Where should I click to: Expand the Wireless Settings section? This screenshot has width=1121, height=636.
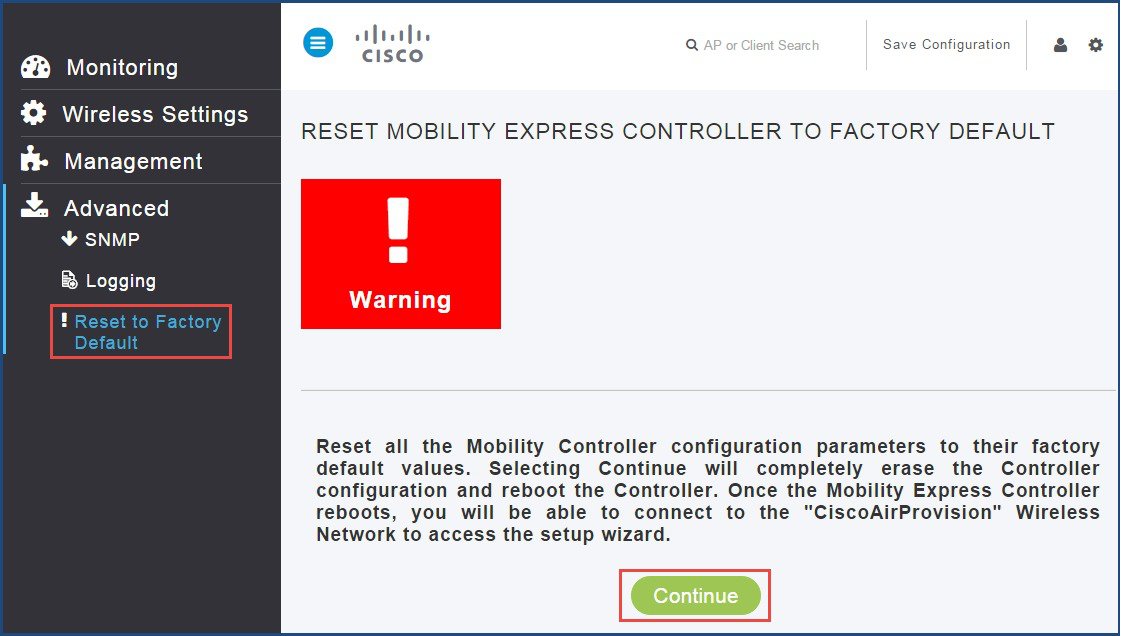[x=155, y=114]
